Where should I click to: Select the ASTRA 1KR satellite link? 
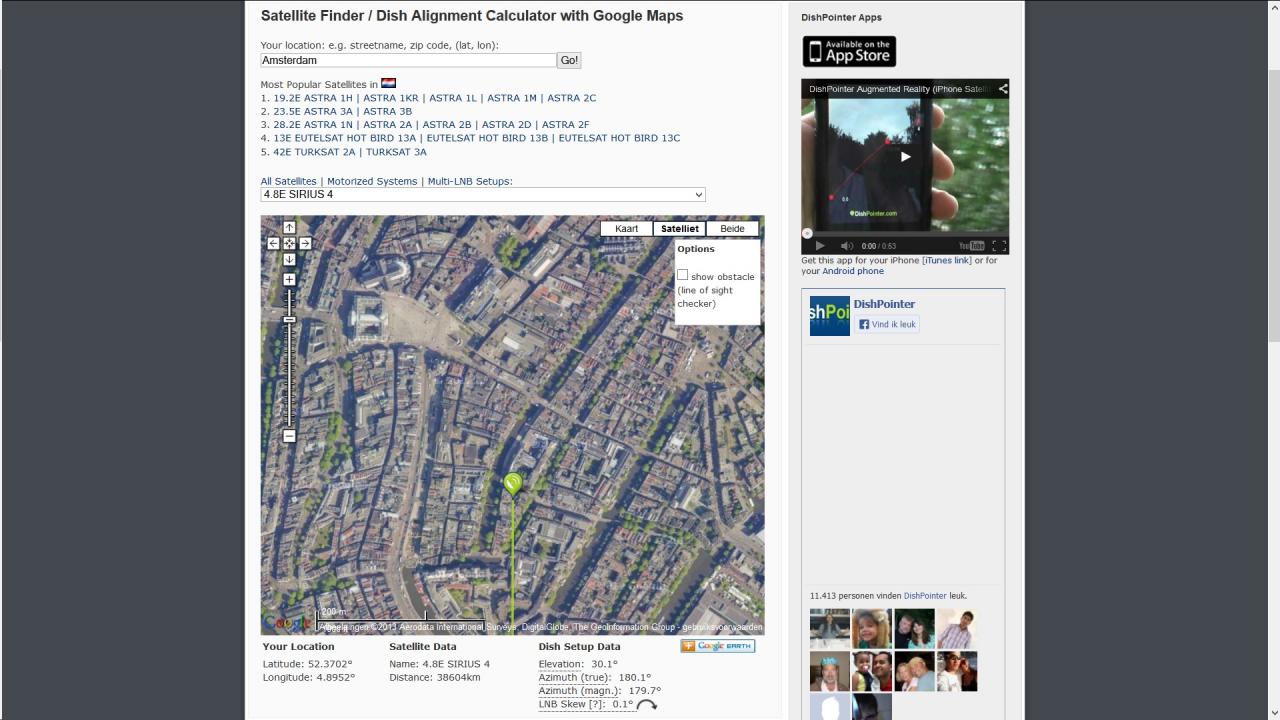click(391, 98)
